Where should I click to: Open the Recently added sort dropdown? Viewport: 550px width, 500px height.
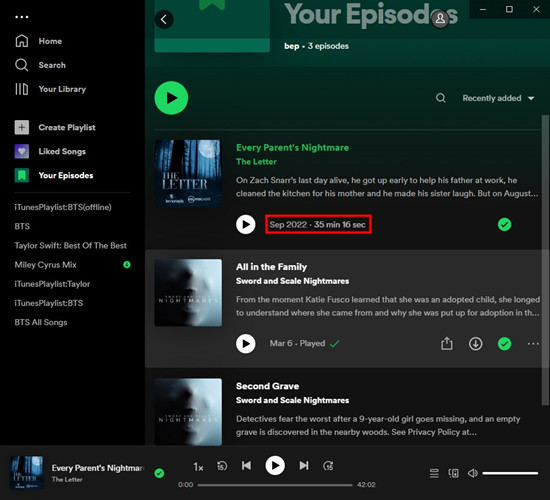(x=498, y=98)
